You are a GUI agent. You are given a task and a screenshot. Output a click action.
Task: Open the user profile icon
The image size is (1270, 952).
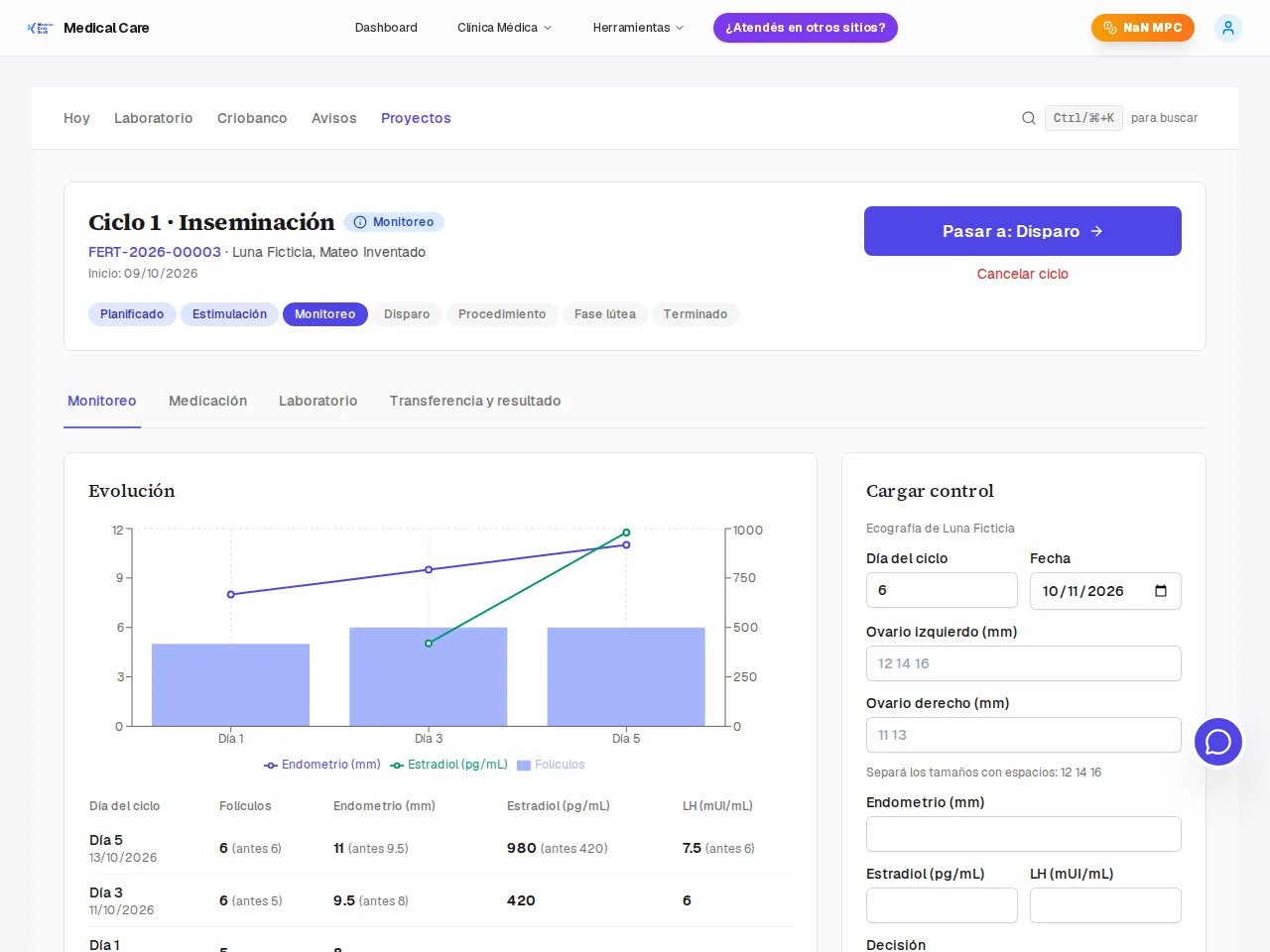click(1228, 28)
